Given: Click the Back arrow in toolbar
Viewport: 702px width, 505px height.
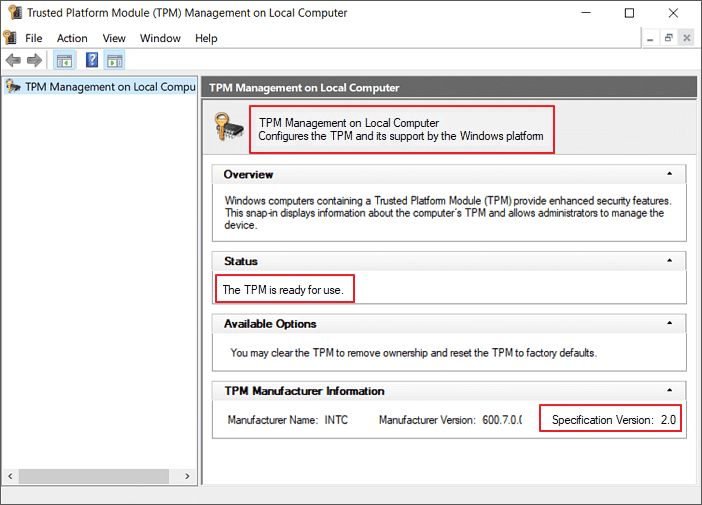Looking at the screenshot, I should [13, 61].
